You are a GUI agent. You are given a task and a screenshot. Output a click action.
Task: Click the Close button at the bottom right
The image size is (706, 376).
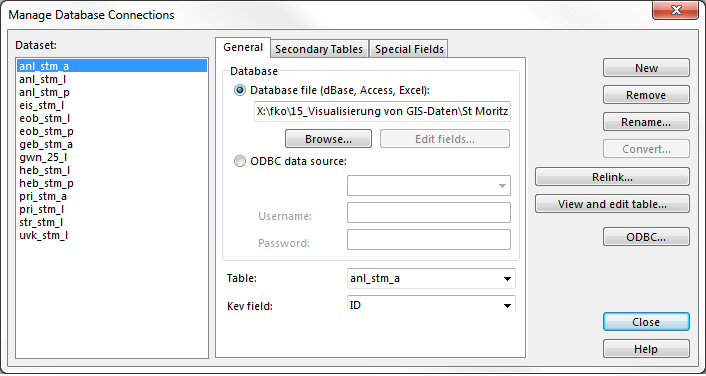[x=646, y=322]
